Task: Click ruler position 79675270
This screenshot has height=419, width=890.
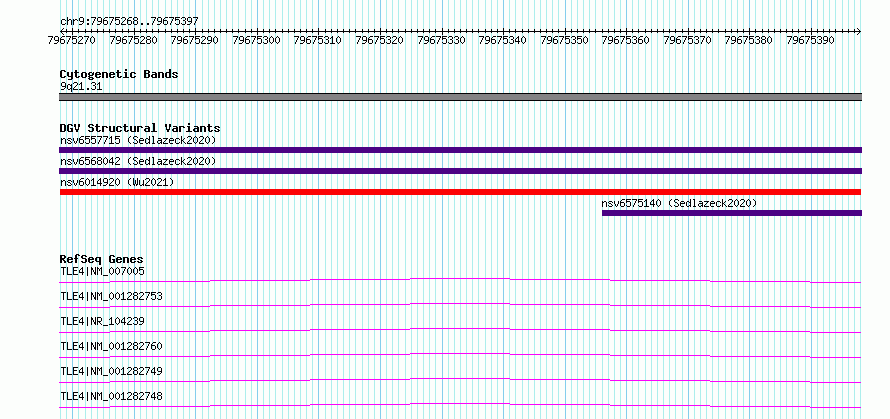Action: coord(72,40)
